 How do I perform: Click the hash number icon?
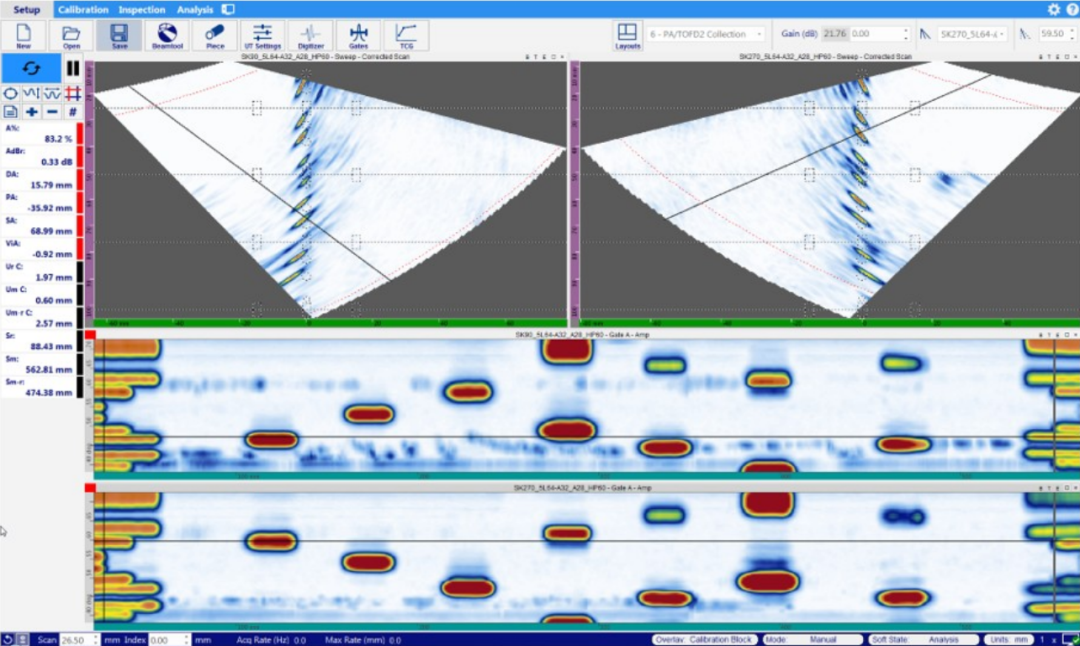coord(72,112)
